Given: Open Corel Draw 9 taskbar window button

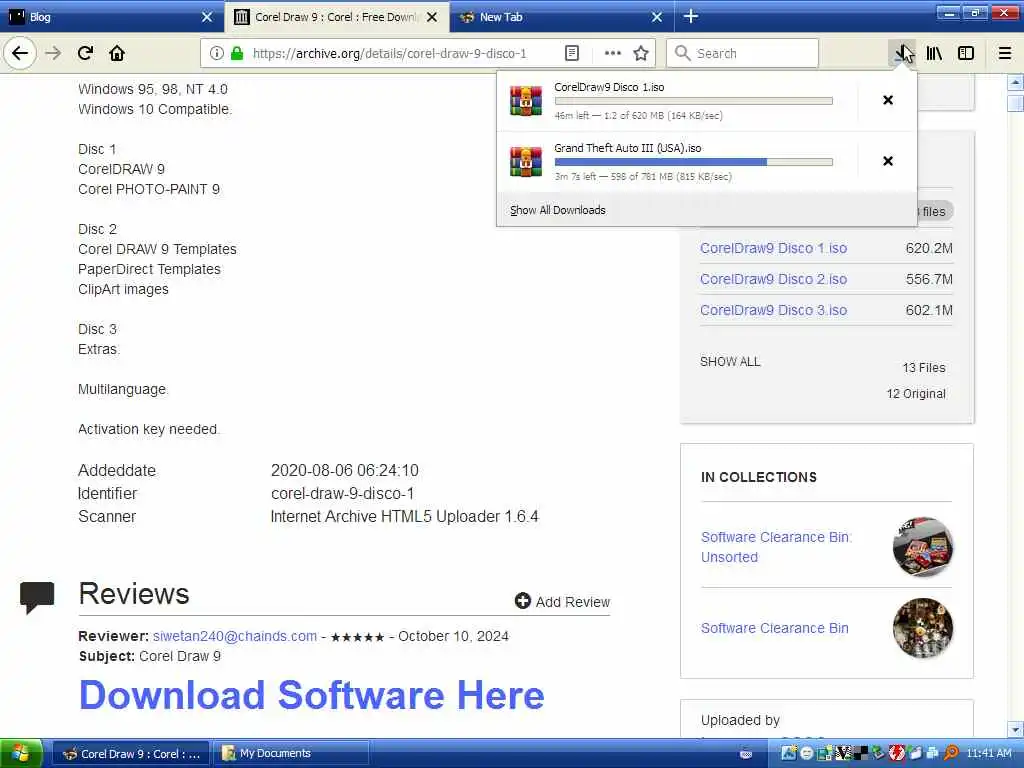Looking at the screenshot, I should [131, 754].
